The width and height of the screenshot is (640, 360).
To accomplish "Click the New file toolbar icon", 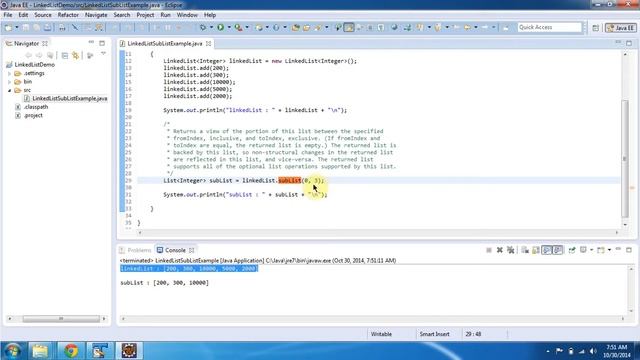I will 8,27.
